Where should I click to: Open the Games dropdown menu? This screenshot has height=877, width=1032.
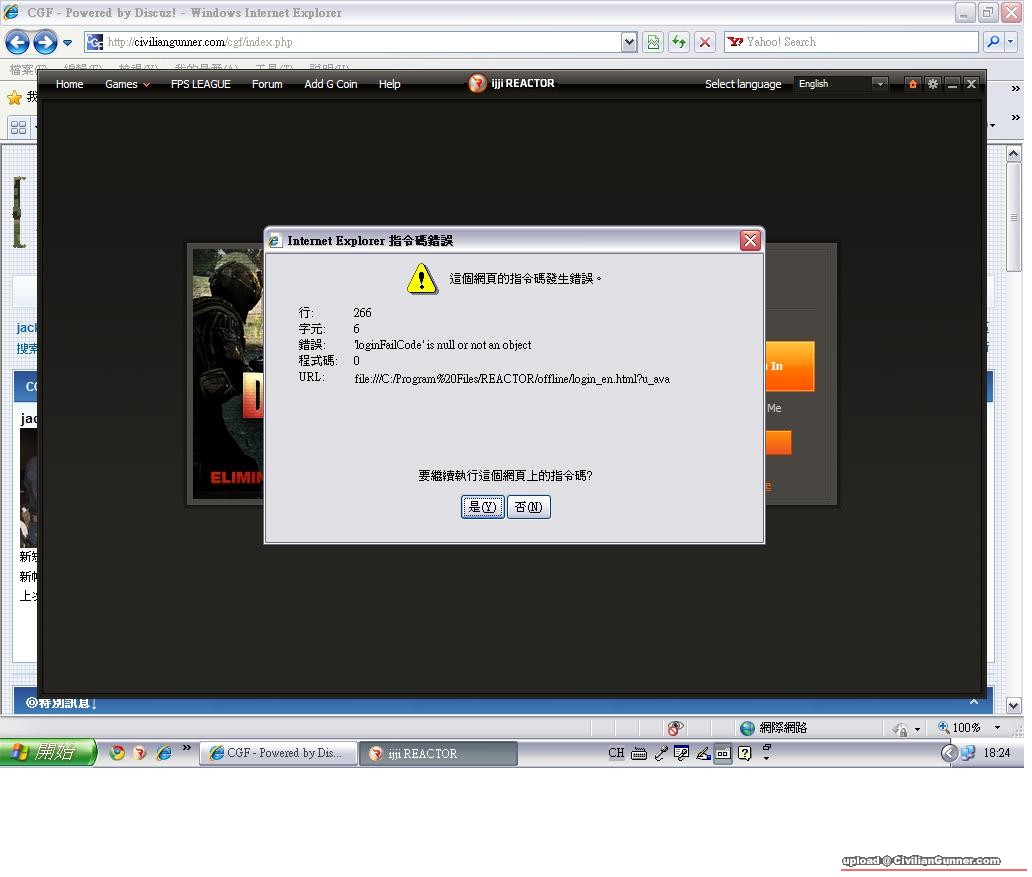(127, 84)
